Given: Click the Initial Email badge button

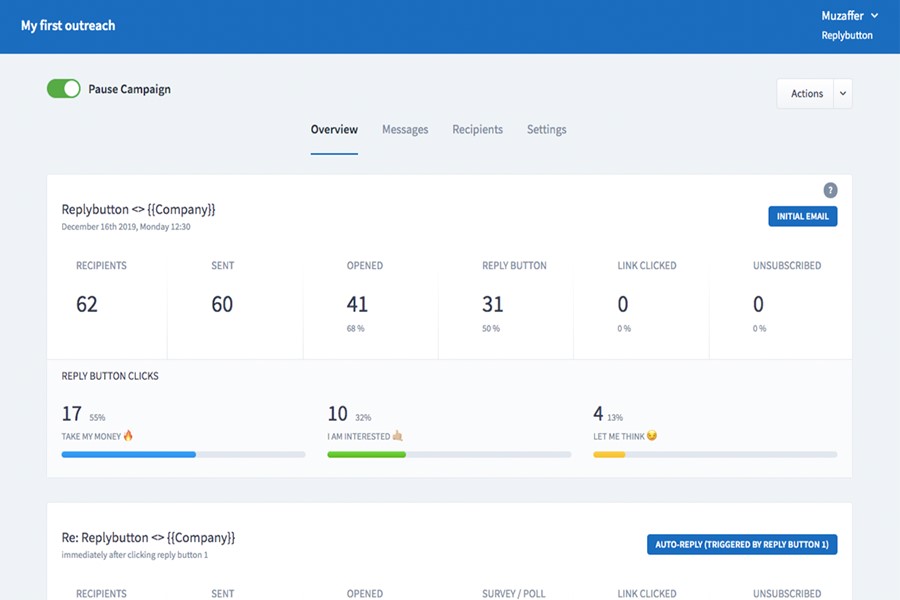Looking at the screenshot, I should coord(802,216).
